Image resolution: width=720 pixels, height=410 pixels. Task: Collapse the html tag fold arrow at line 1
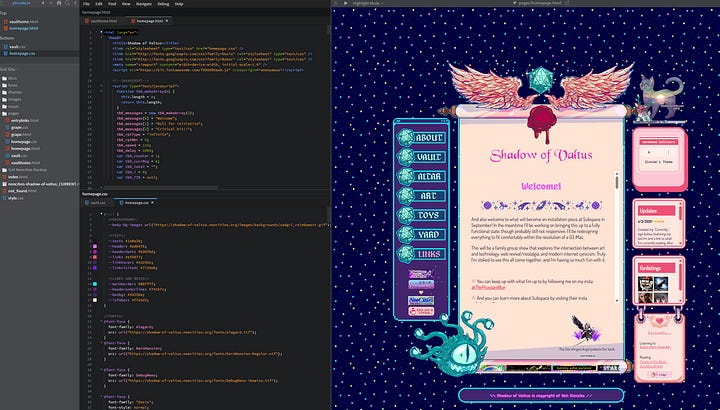pyautogui.click(x=101, y=33)
